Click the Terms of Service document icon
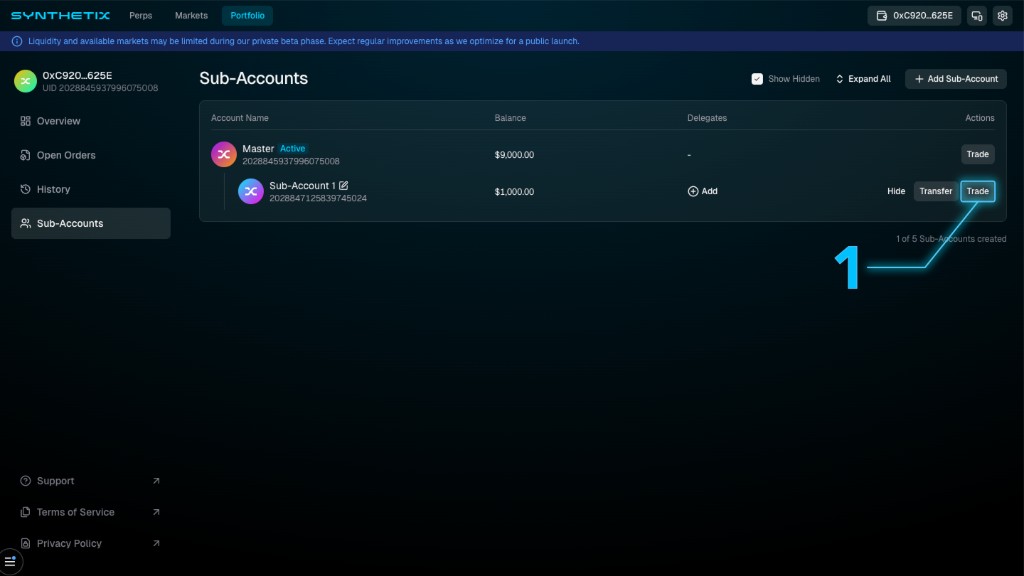The width and height of the screenshot is (1024, 576). coord(25,512)
